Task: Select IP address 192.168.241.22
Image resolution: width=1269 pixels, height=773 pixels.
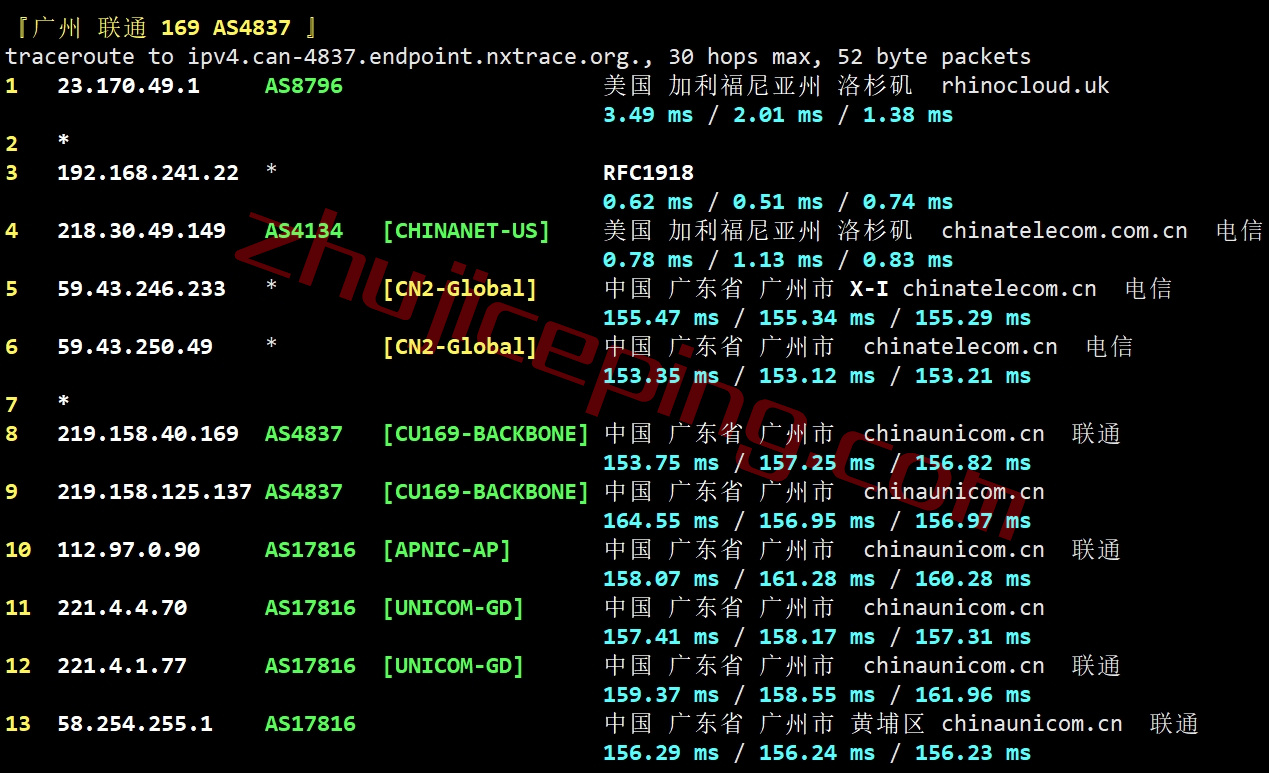Action: click(x=148, y=173)
